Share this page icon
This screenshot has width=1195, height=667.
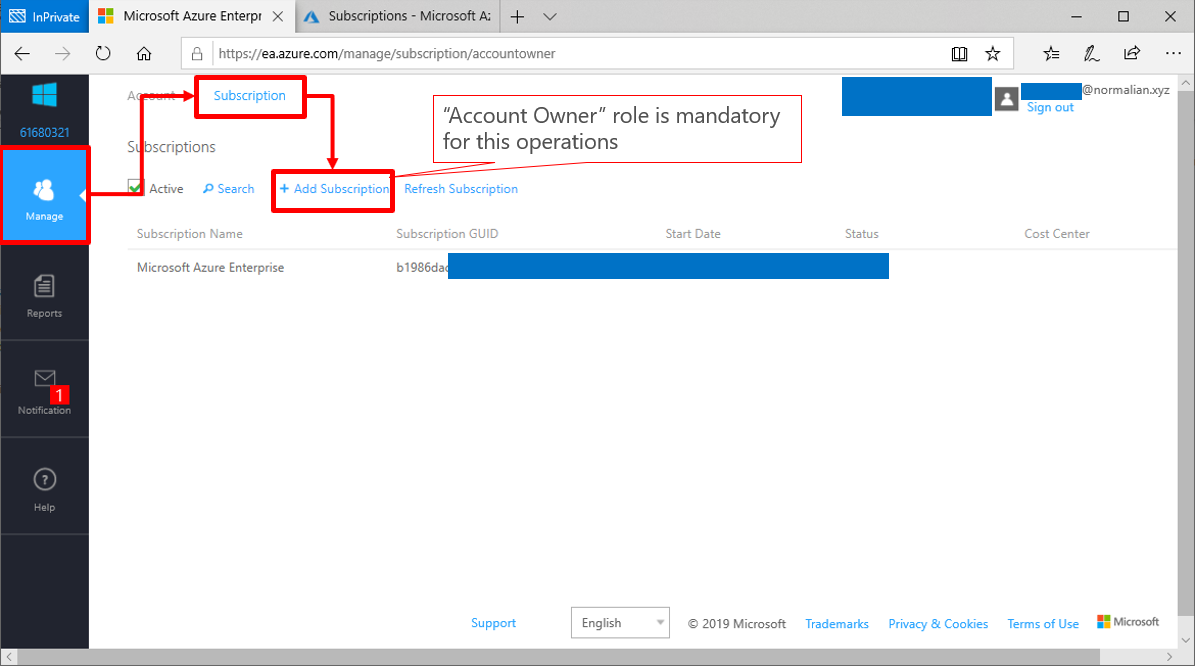pos(1132,53)
